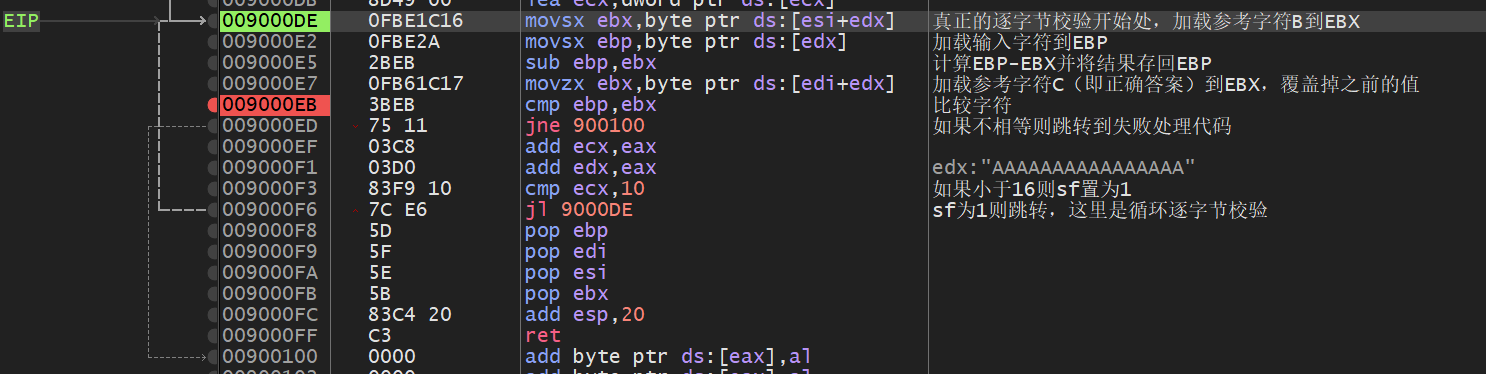Select address 00900100 in the disassembly
Screen dimensions: 1486x374
coord(269,356)
